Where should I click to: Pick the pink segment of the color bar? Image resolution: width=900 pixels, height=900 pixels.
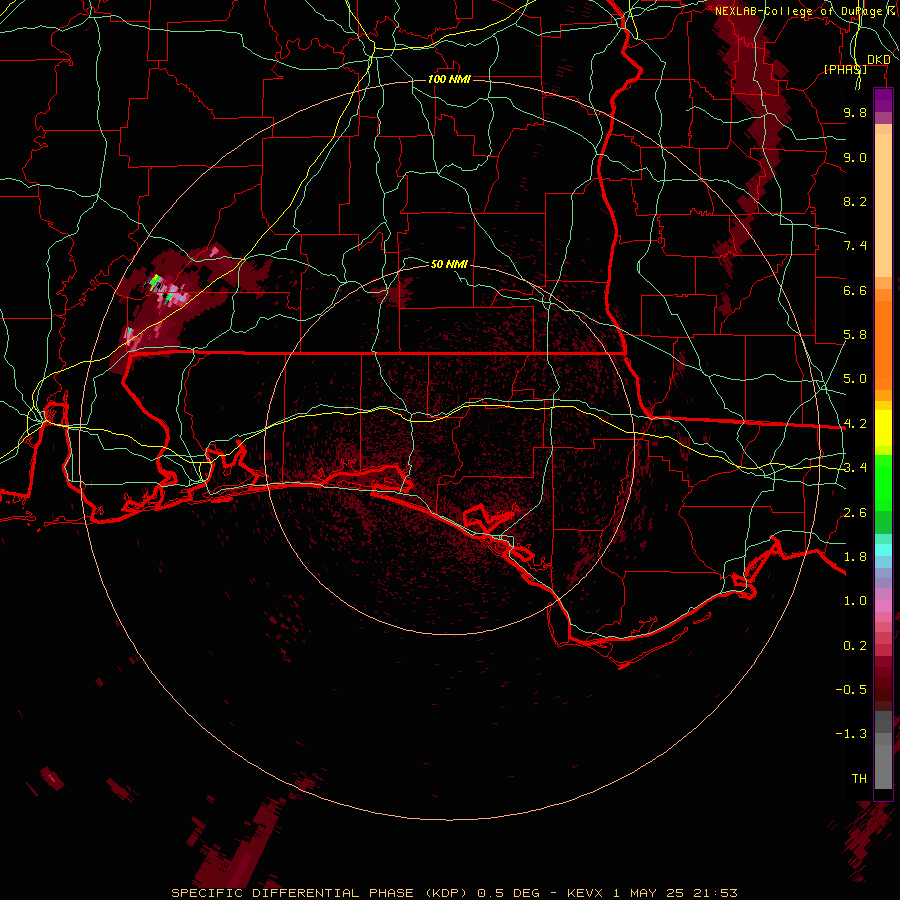pyautogui.click(x=883, y=606)
